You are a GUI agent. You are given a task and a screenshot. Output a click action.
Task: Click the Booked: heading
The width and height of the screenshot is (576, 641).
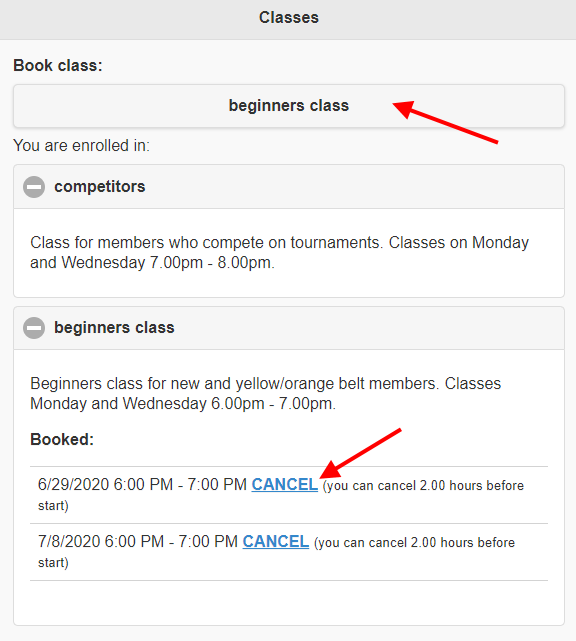62,440
